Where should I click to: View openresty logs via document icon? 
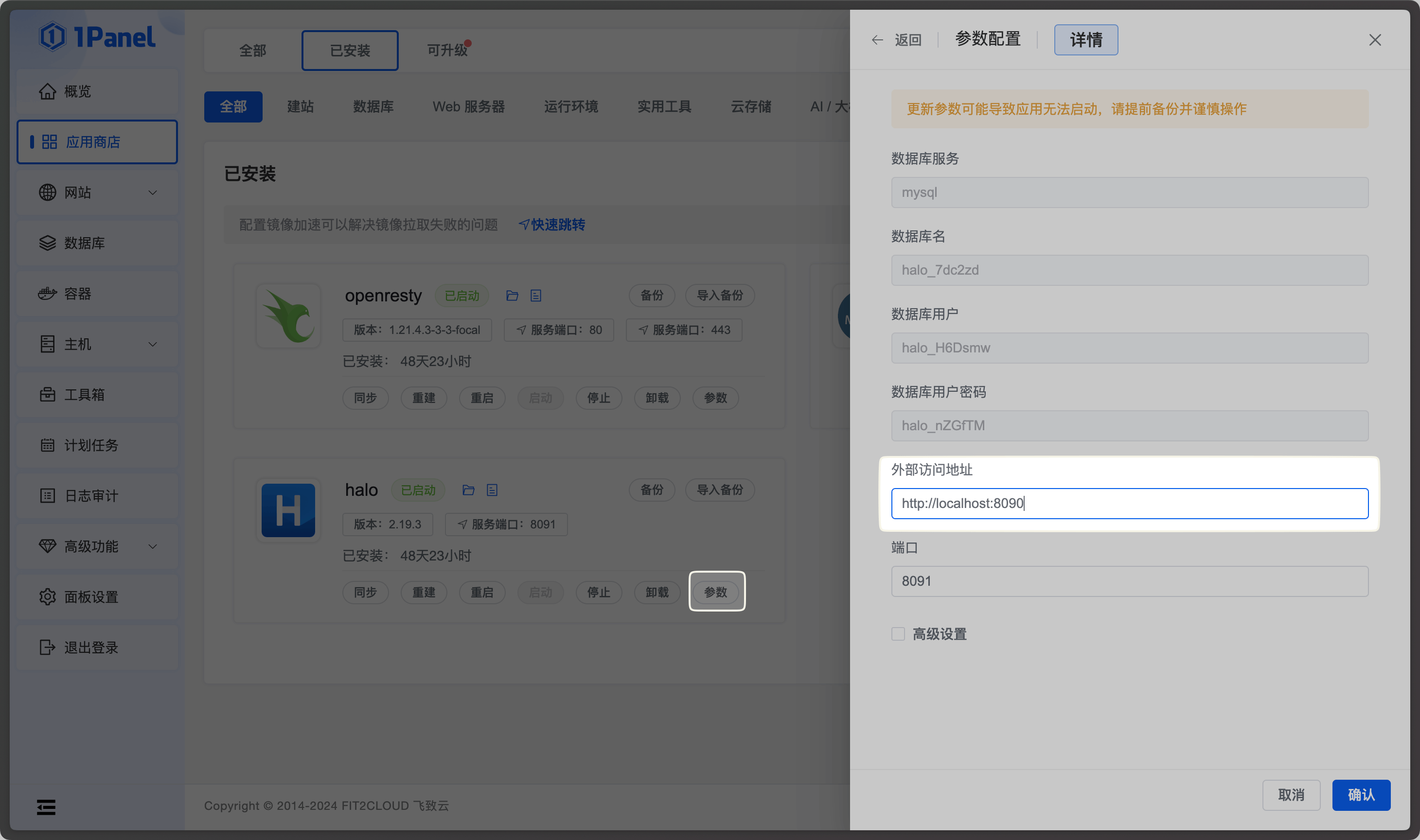[x=535, y=295]
